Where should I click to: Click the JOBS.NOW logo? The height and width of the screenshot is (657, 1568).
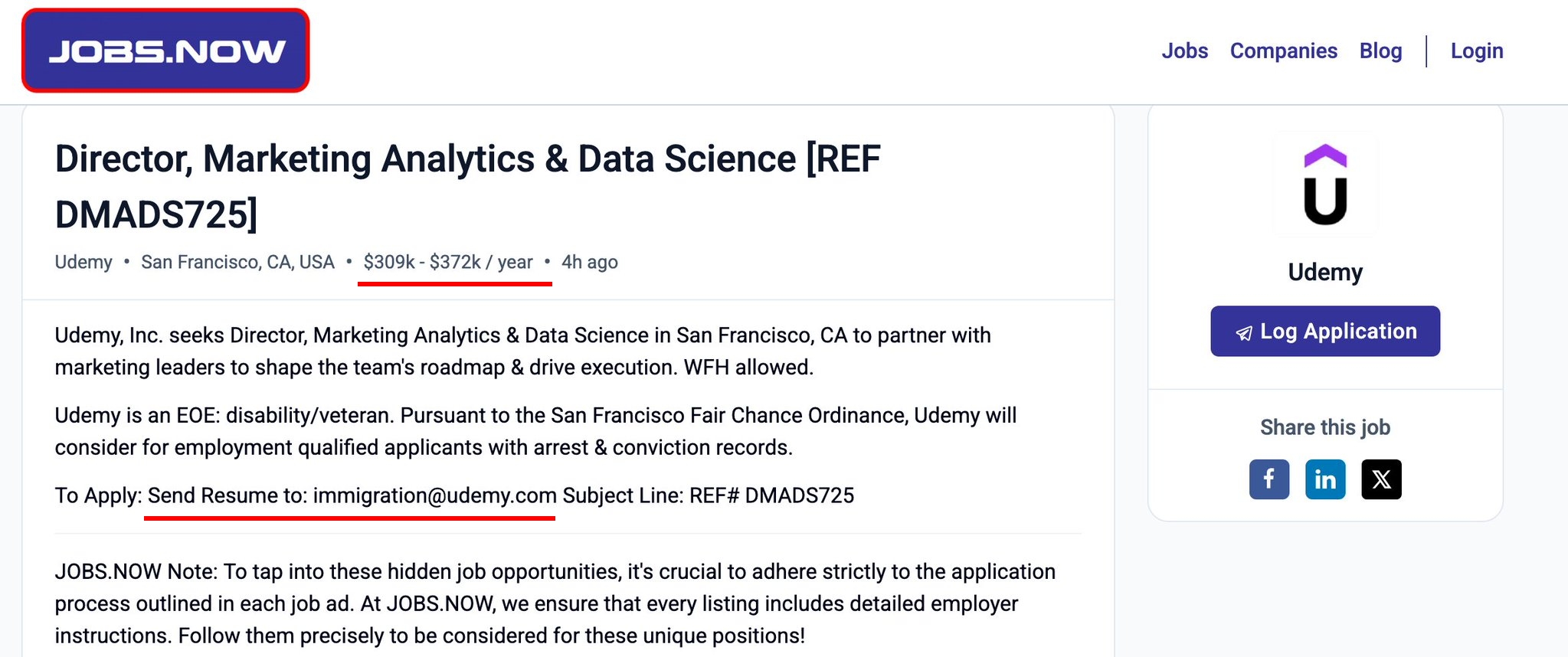click(x=165, y=51)
